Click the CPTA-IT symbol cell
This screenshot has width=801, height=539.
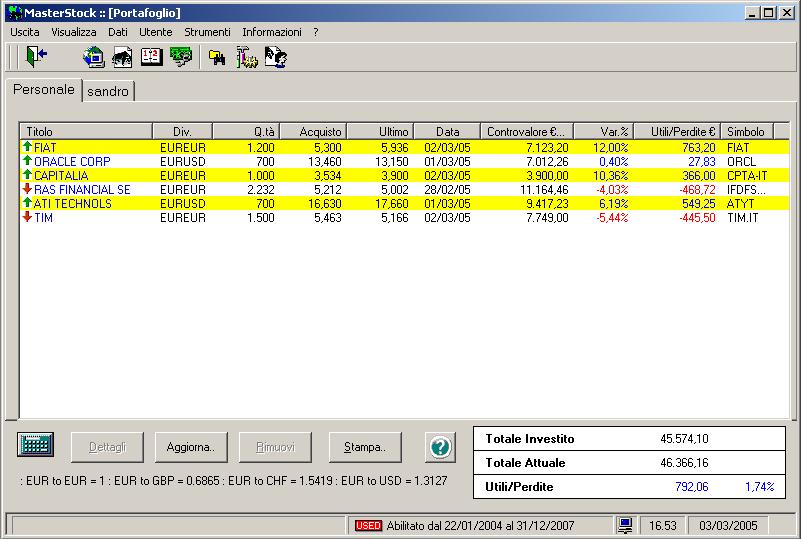coord(747,175)
